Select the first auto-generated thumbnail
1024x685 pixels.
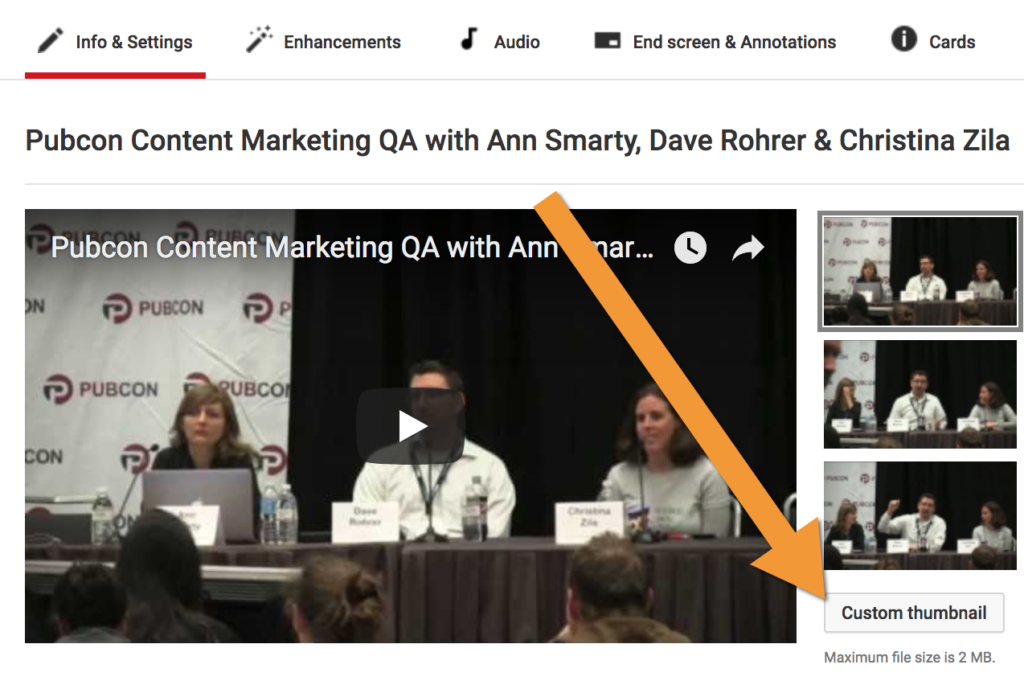920,271
